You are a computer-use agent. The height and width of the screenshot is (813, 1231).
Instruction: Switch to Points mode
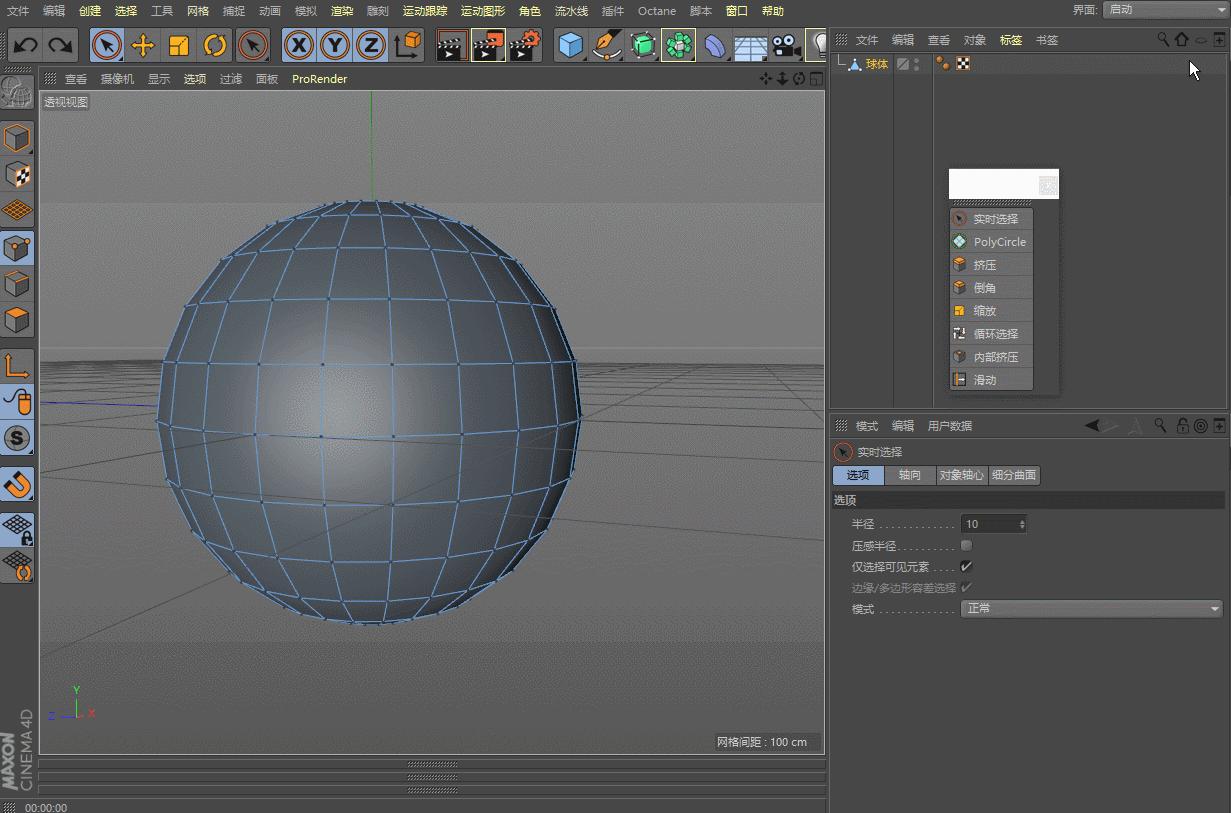17,247
